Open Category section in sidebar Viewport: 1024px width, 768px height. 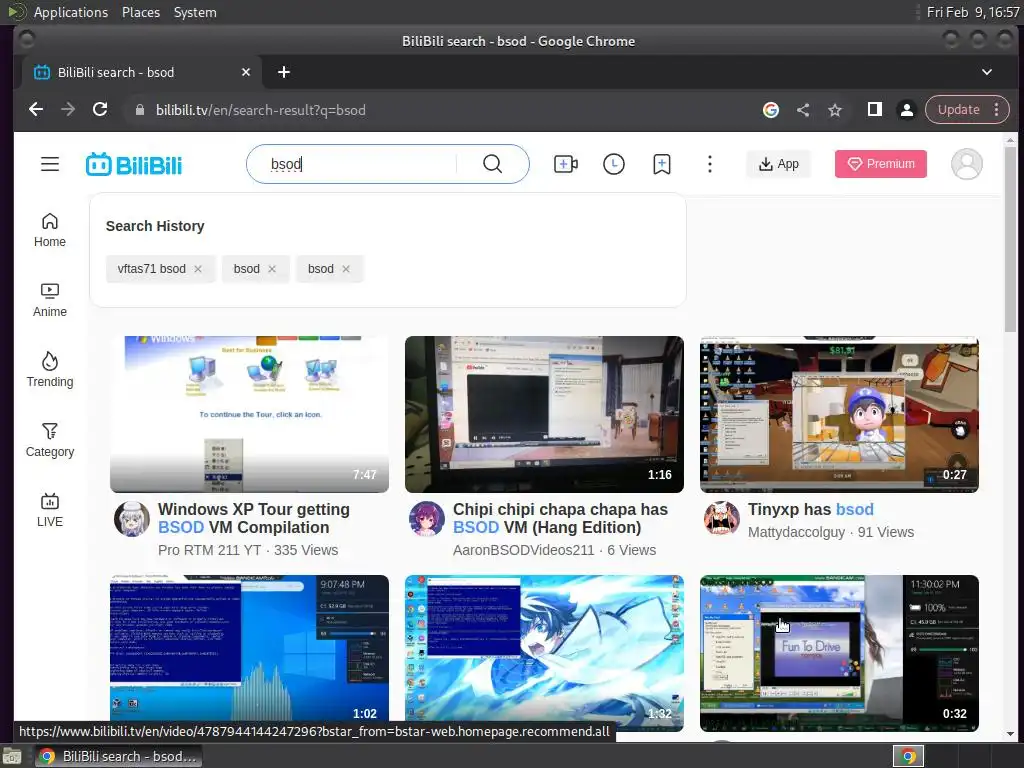click(x=50, y=440)
